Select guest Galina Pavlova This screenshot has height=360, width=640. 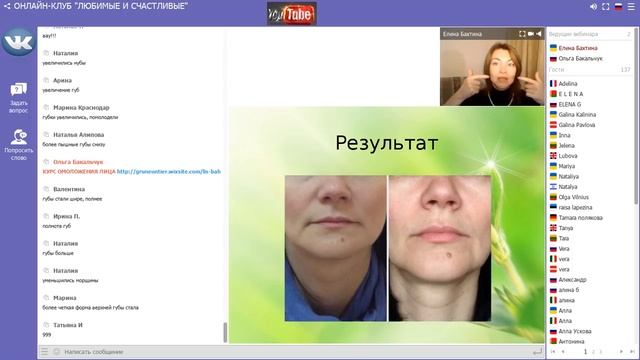point(577,125)
